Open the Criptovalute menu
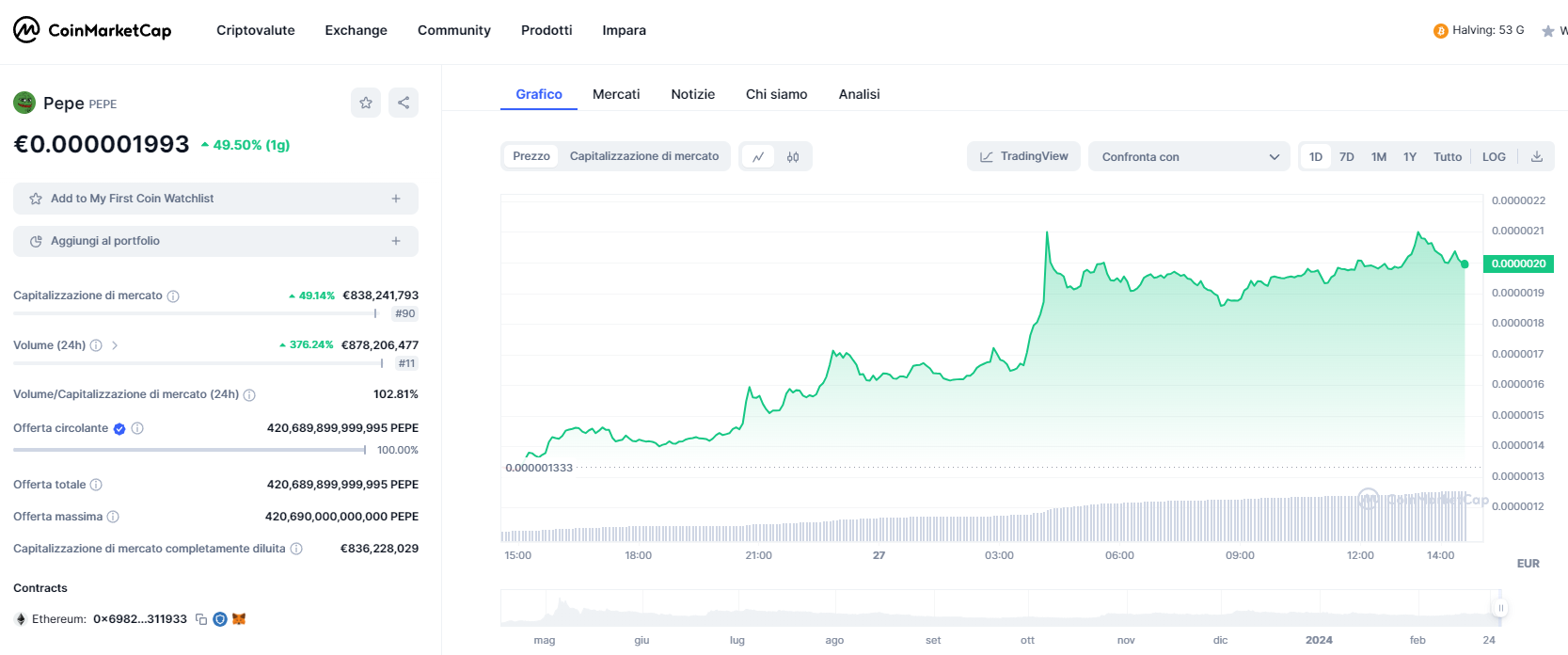This screenshot has width=1568, height=655. pos(255,30)
